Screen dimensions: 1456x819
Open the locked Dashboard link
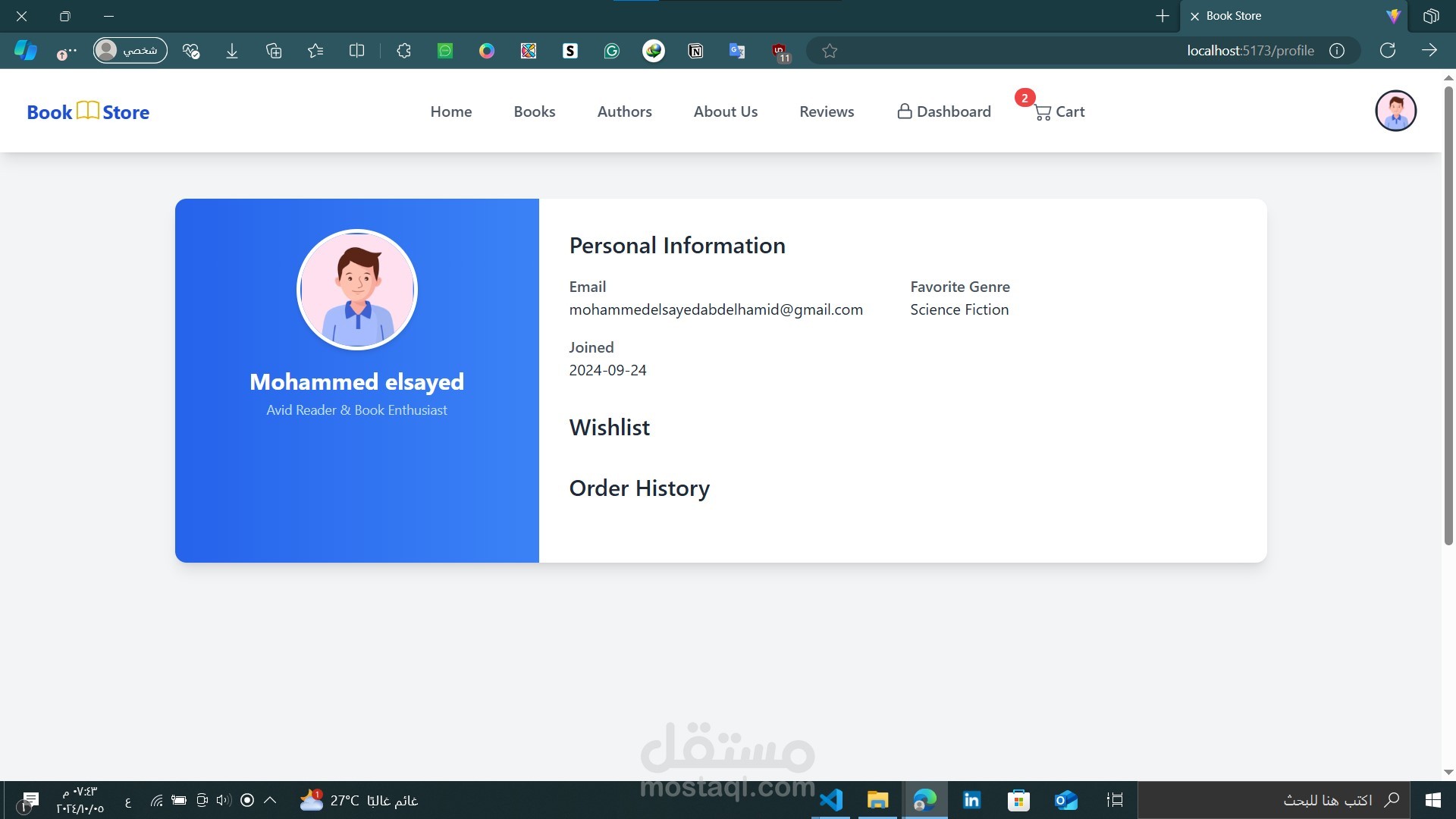point(944,111)
